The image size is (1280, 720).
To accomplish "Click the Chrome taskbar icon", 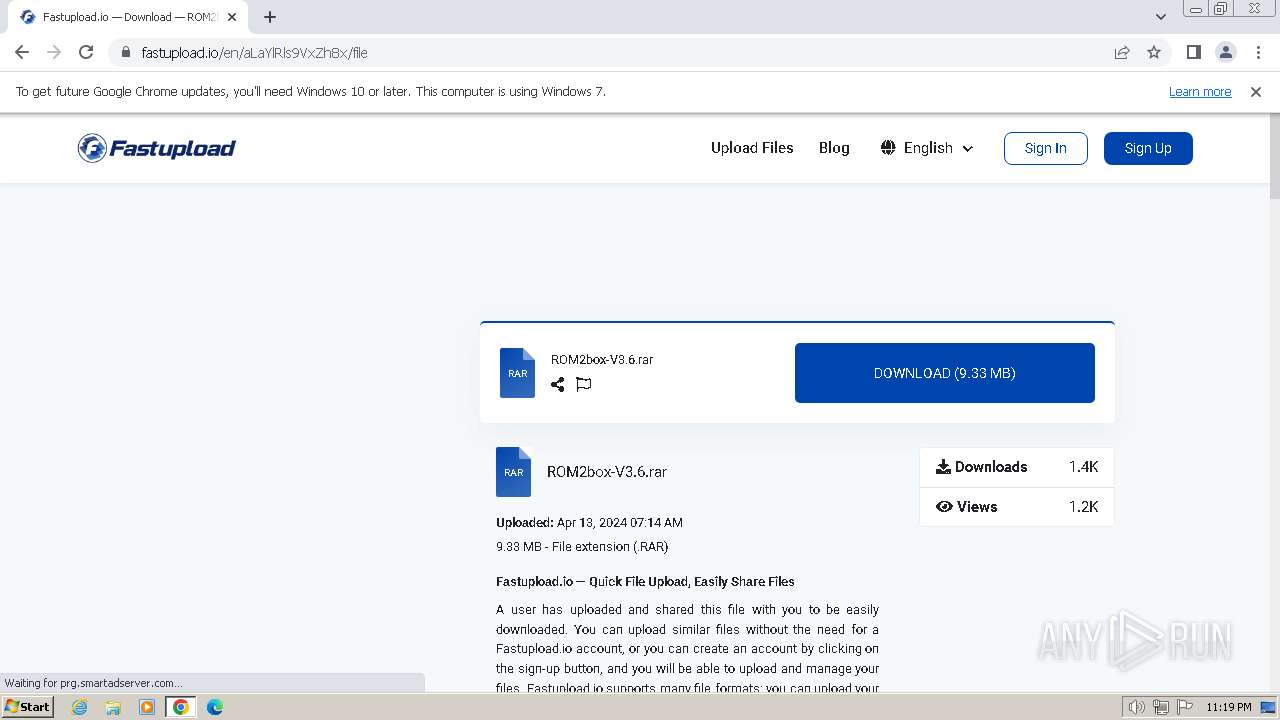I will click(x=181, y=707).
